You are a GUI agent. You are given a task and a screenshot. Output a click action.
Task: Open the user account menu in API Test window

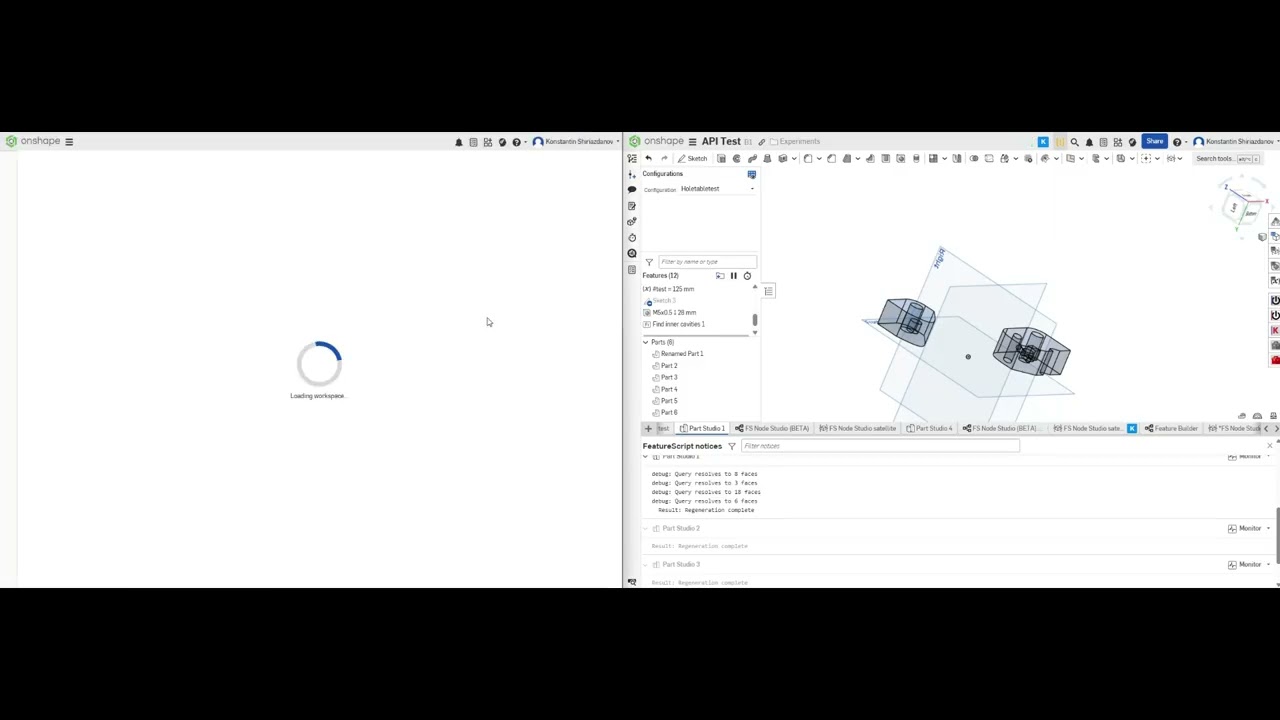pyautogui.click(x=1236, y=141)
